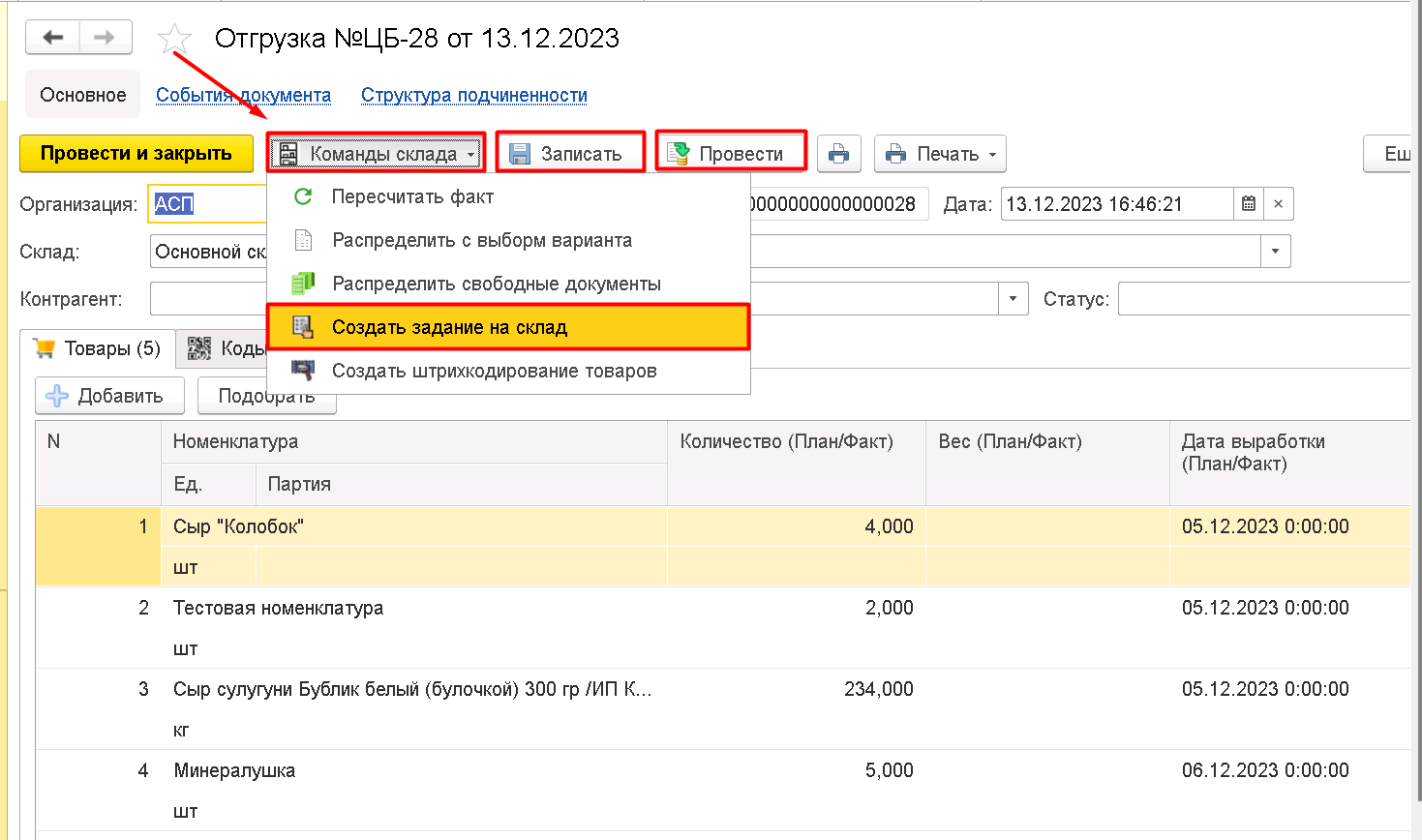This screenshot has height=840, width=1422.
Task: Click Провести и закрыть button
Action: point(136,154)
